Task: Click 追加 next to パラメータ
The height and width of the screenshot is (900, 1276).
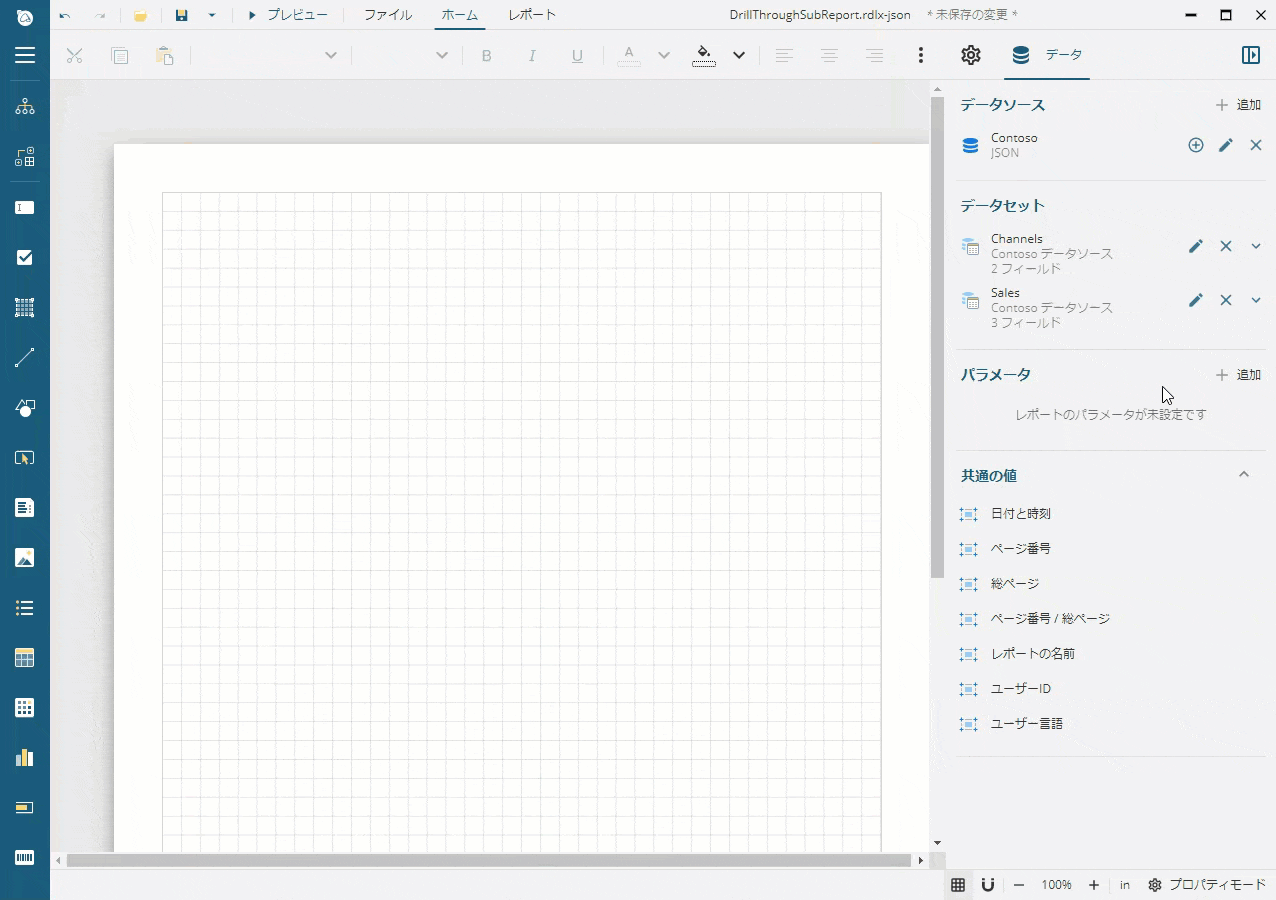Action: coord(1238,375)
